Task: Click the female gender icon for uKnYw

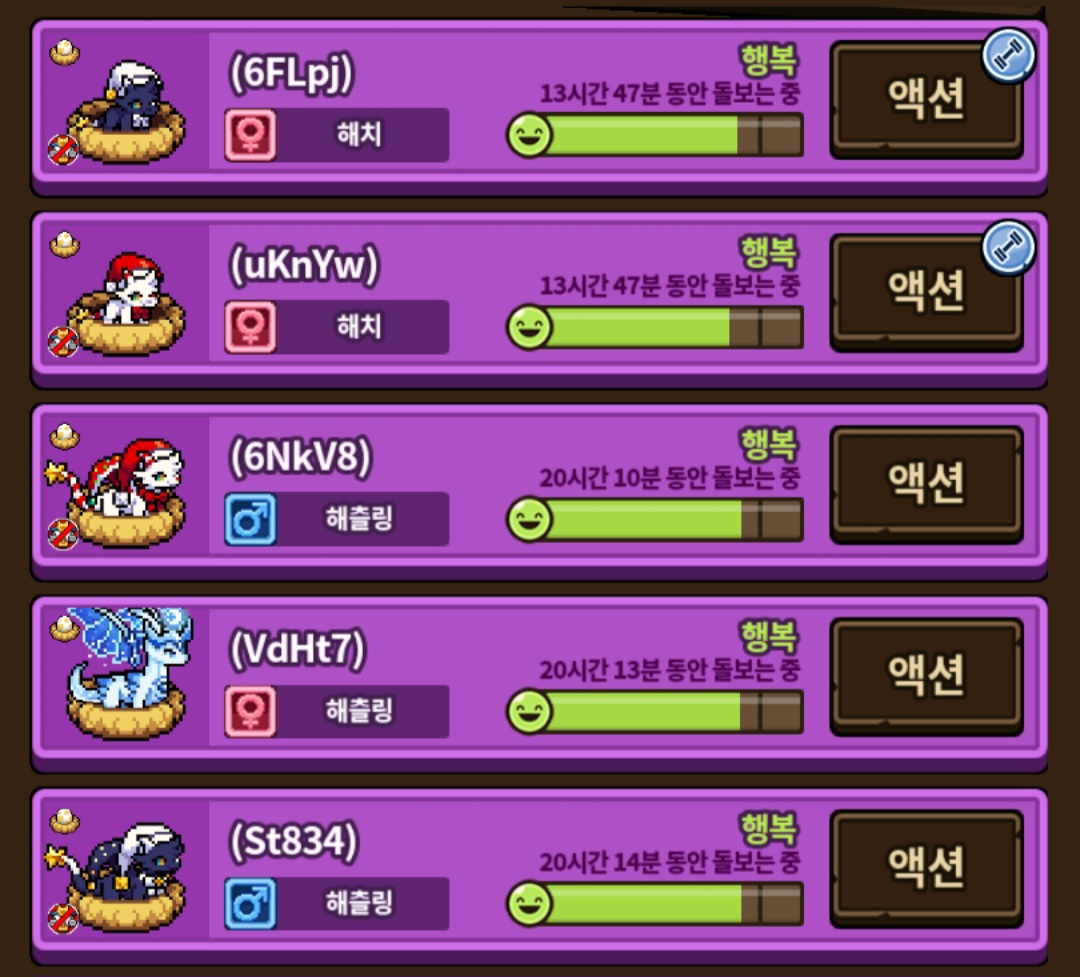Action: 250,327
